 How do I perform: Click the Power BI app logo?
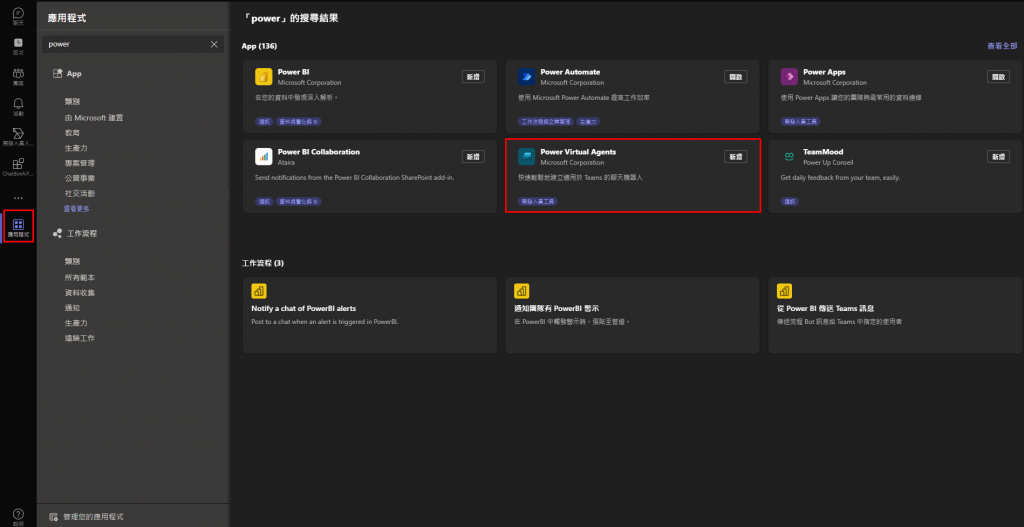tap(263, 77)
